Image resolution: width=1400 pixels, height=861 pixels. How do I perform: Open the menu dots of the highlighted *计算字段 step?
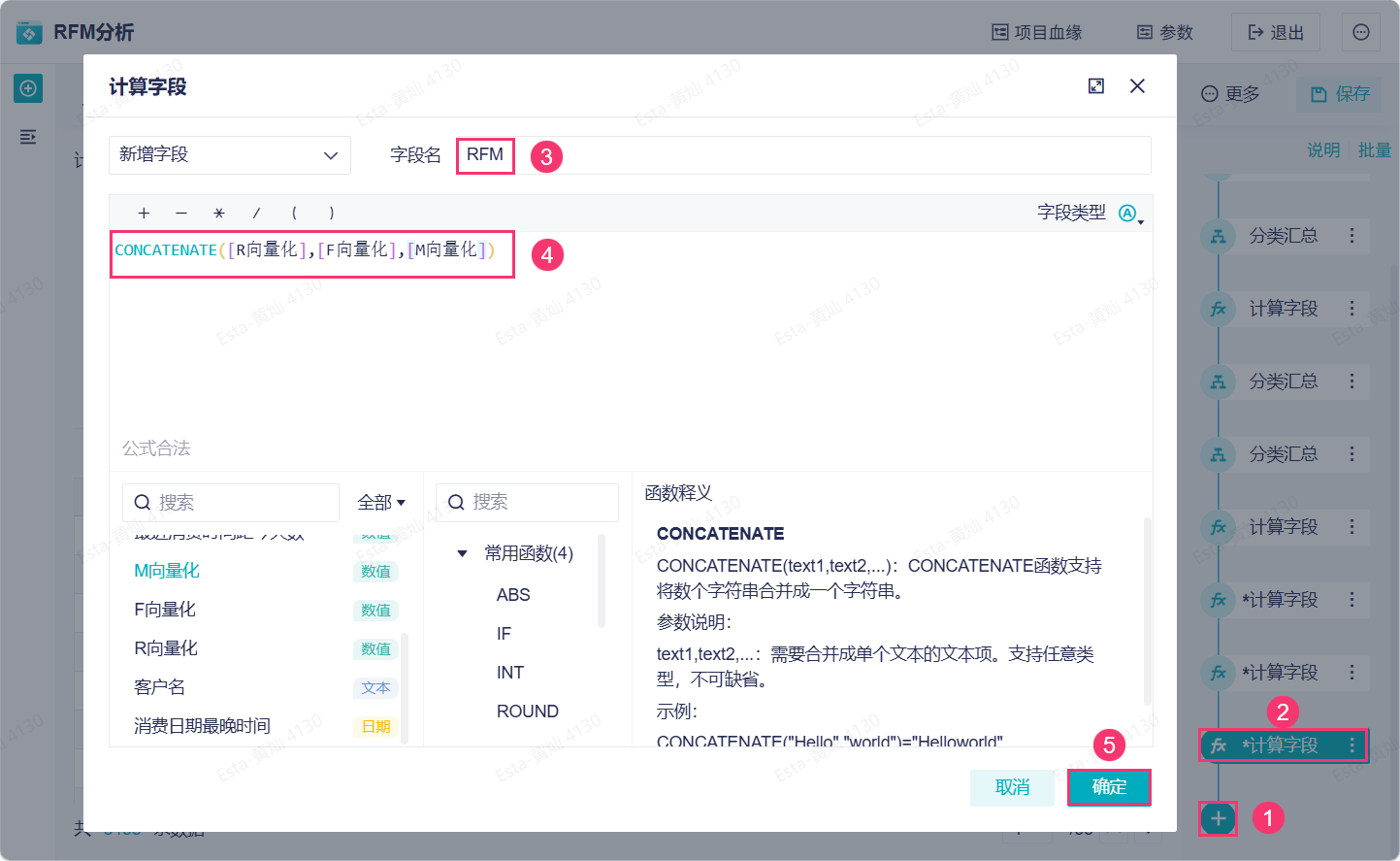point(1351,745)
